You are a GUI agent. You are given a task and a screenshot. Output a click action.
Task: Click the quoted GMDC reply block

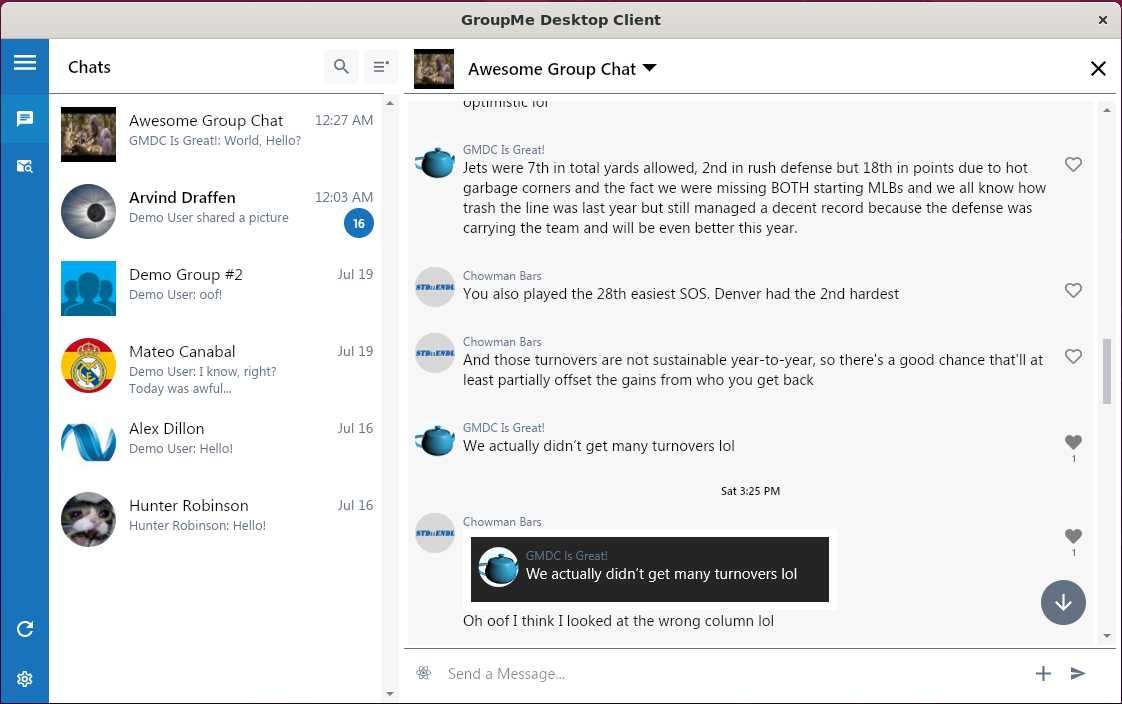(x=650, y=569)
